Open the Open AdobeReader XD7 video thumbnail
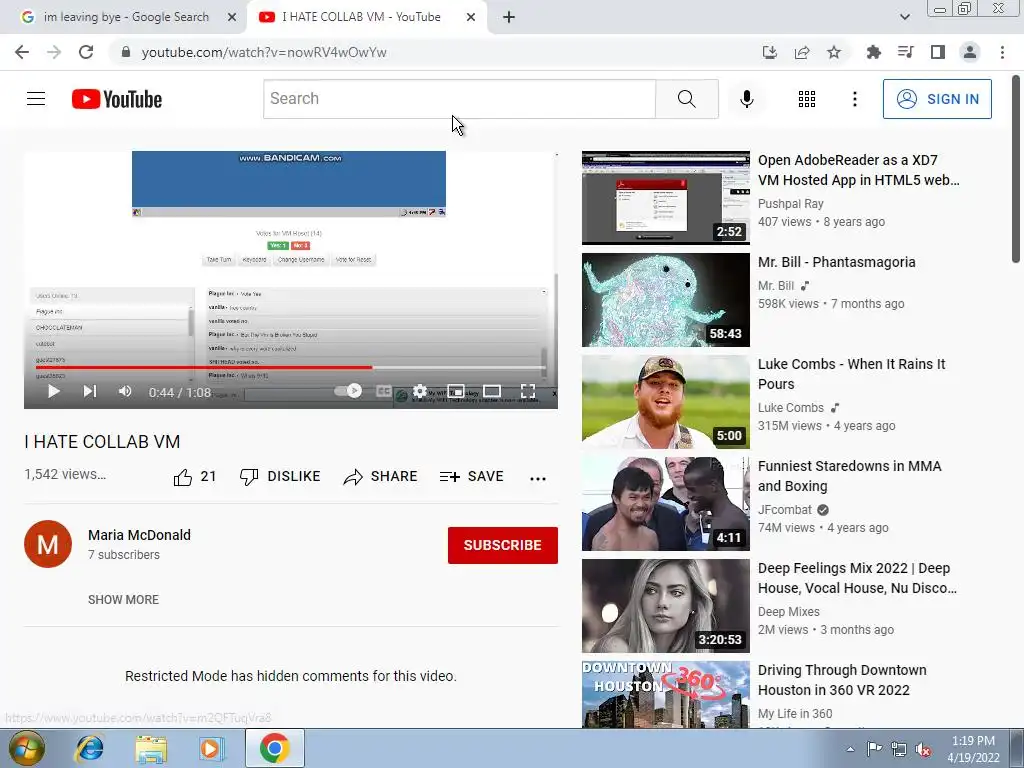The width and height of the screenshot is (1024, 768). click(665, 197)
